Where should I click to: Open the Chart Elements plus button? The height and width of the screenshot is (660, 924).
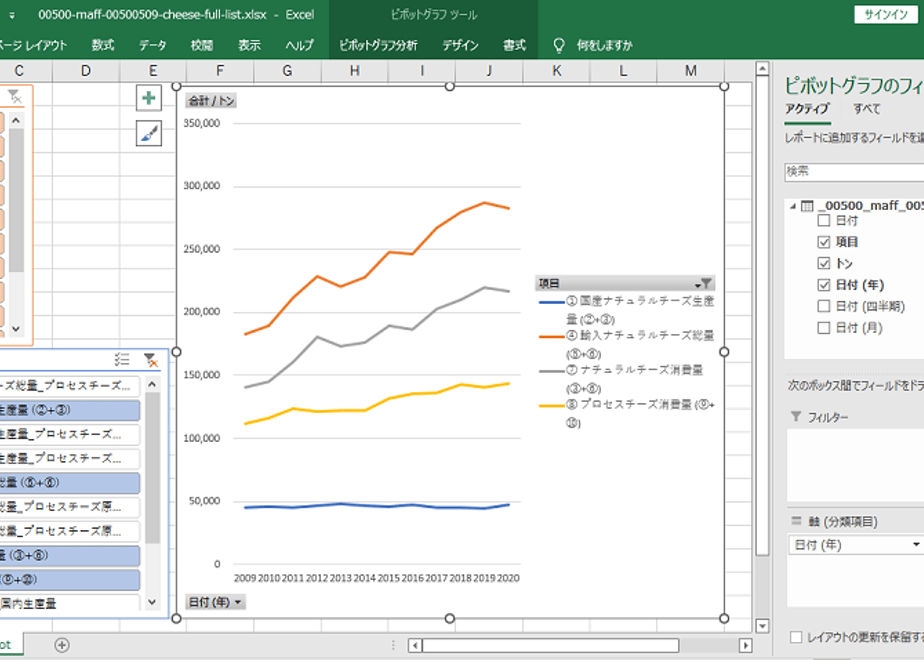148,98
